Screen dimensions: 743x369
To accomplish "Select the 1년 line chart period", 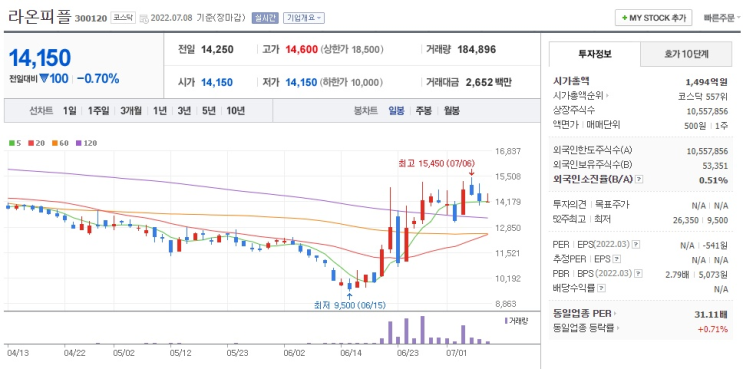I will click(160, 111).
